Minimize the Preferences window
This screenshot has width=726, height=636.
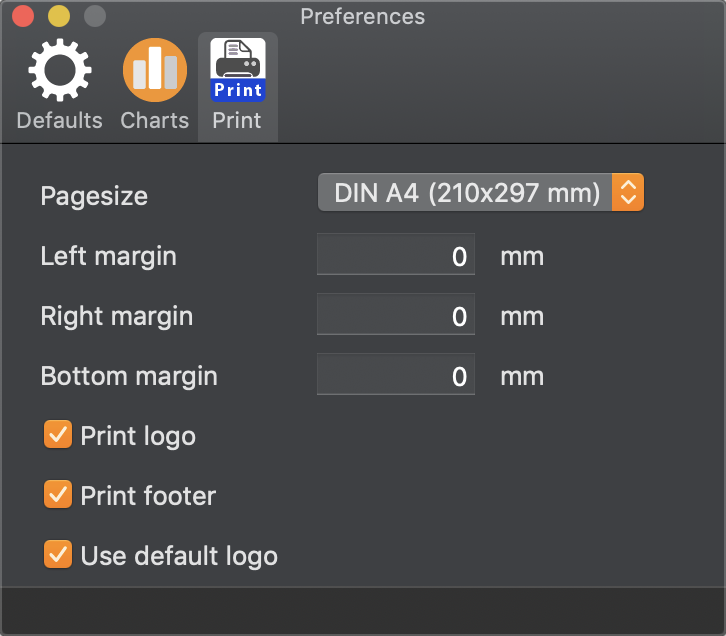59,16
